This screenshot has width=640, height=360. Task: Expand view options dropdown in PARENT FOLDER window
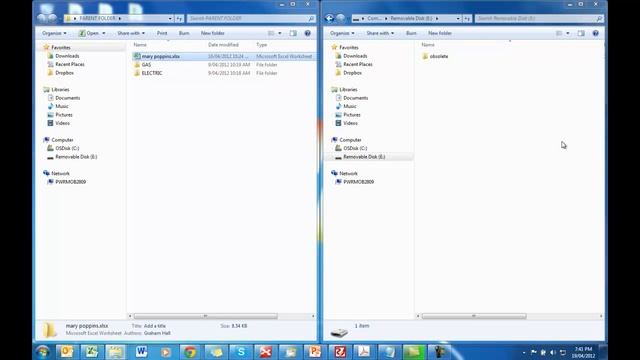coord(280,33)
